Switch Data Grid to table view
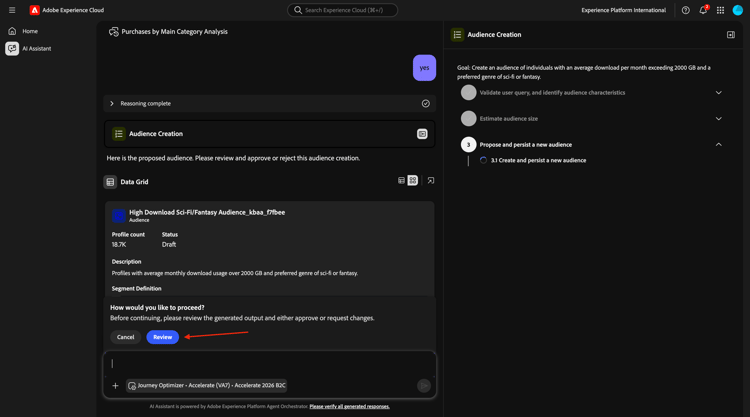 pos(401,180)
